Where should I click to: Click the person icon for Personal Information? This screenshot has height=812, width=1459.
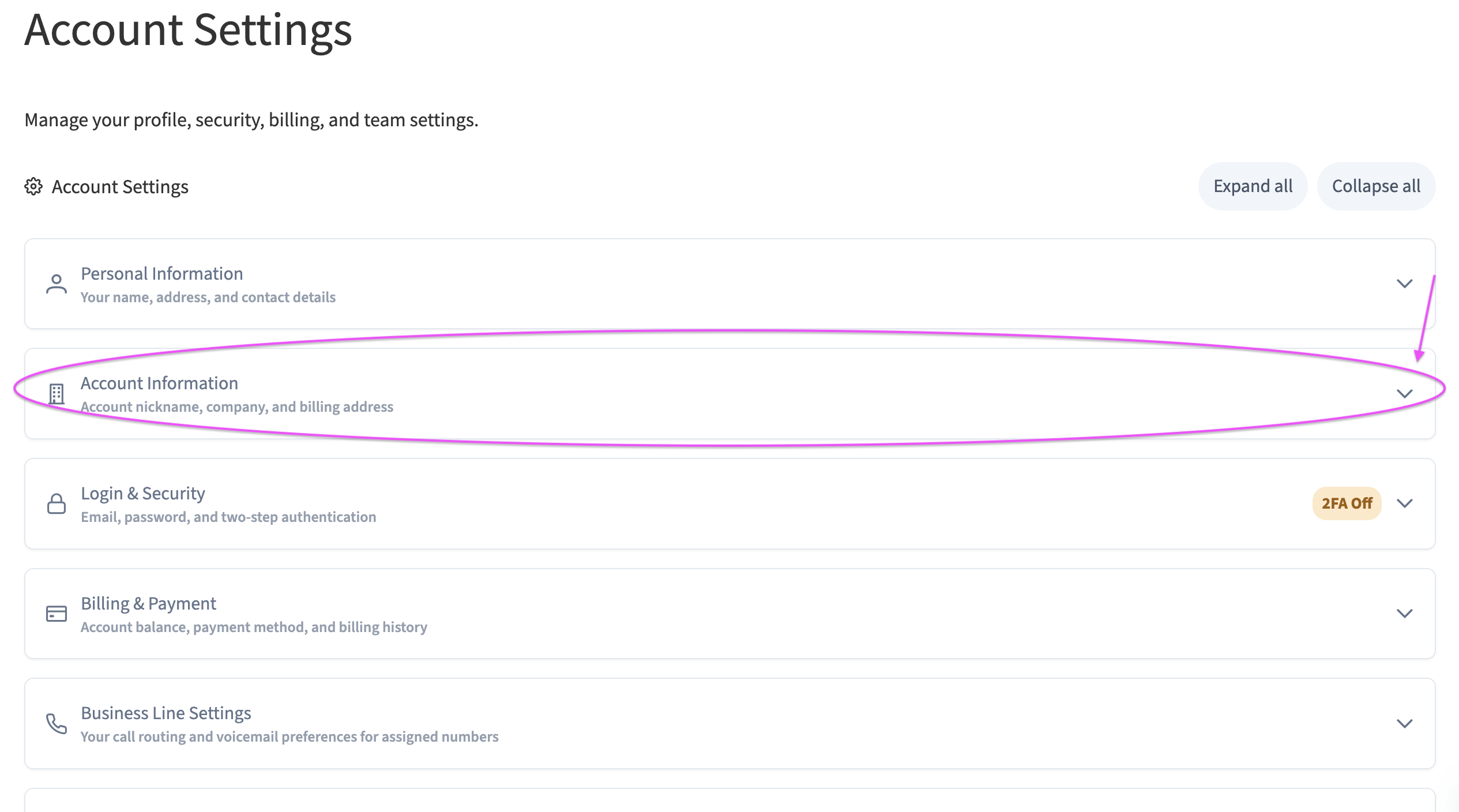pos(57,284)
